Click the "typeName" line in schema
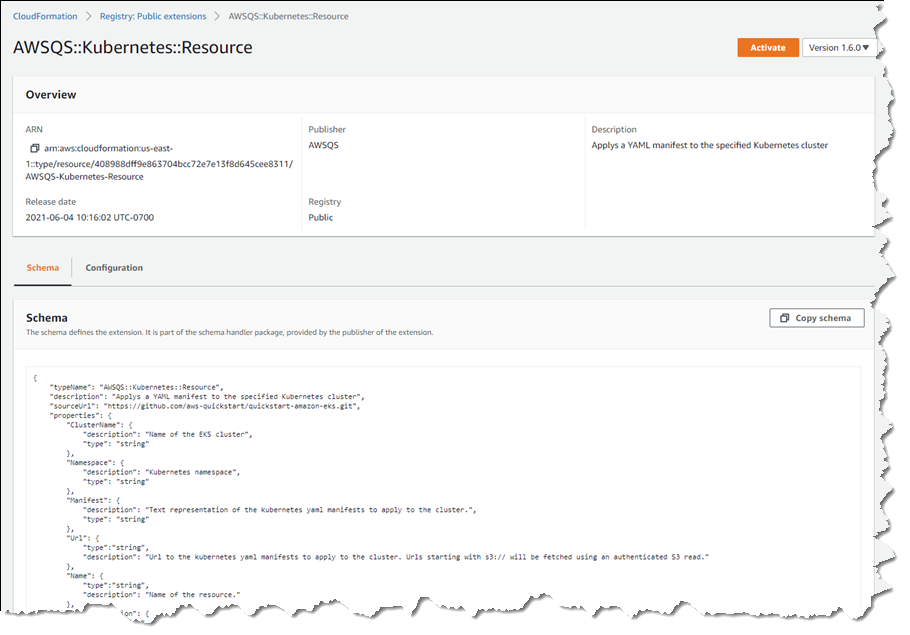 coord(136,387)
